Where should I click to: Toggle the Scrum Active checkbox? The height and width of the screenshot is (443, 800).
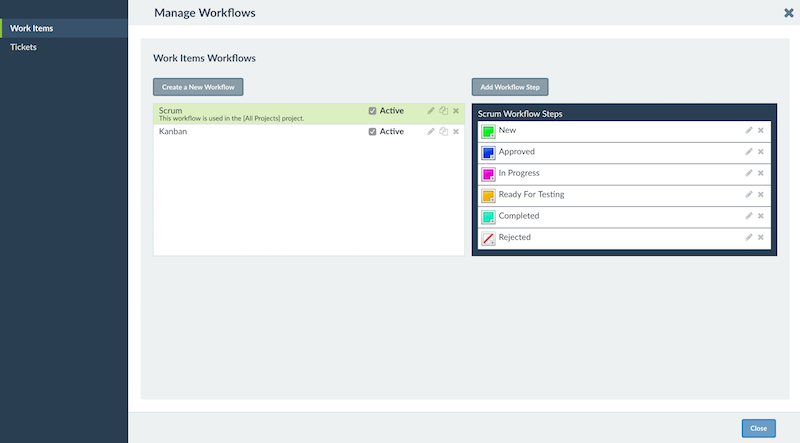pos(372,111)
